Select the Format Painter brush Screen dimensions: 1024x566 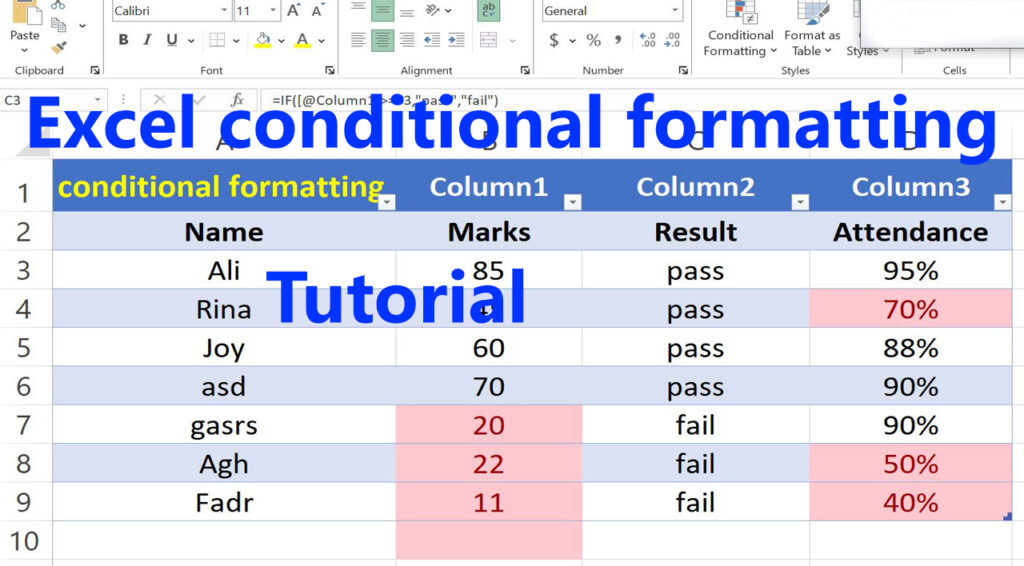[59, 47]
